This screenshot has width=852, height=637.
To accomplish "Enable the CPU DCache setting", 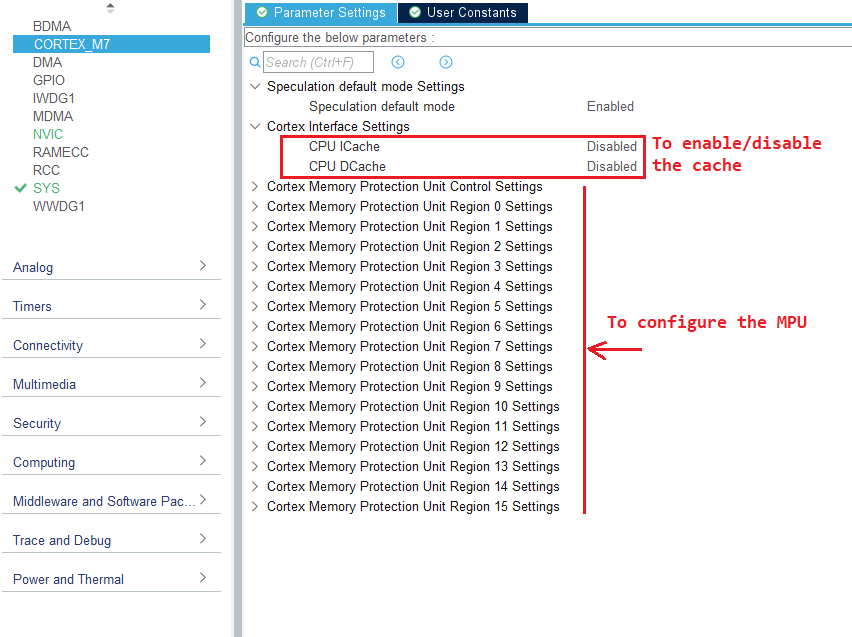I will [612, 166].
